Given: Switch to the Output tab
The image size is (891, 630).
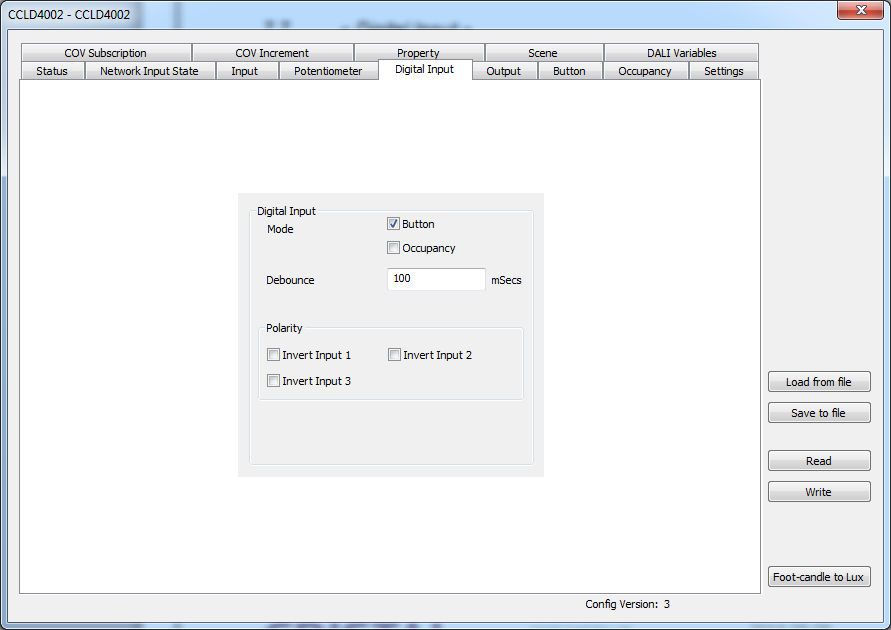Looking at the screenshot, I should (x=503, y=71).
